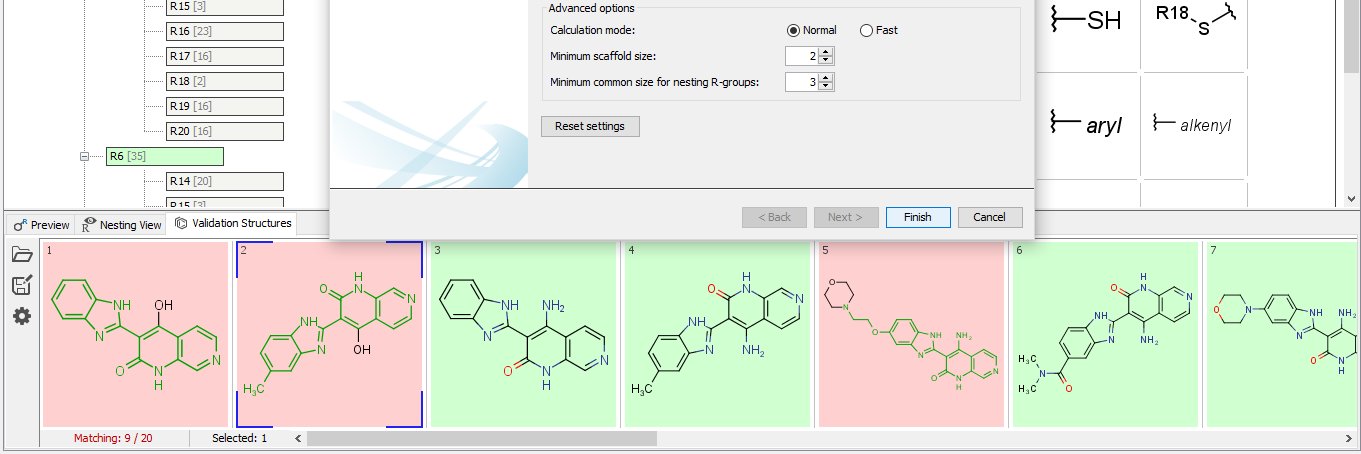
Task: Open validation settings gear icon
Action: [x=21, y=316]
